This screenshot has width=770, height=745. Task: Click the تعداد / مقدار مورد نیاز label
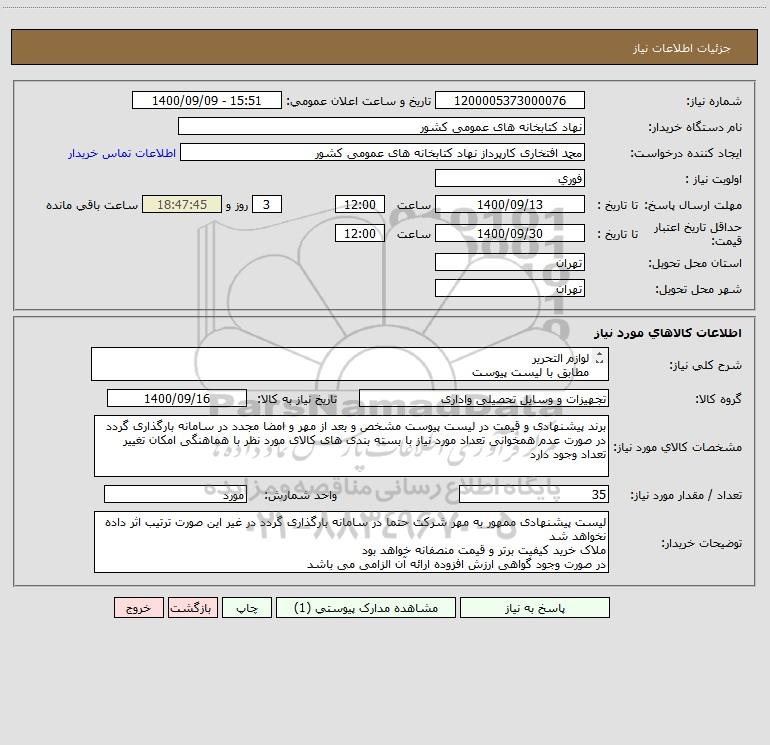687,496
